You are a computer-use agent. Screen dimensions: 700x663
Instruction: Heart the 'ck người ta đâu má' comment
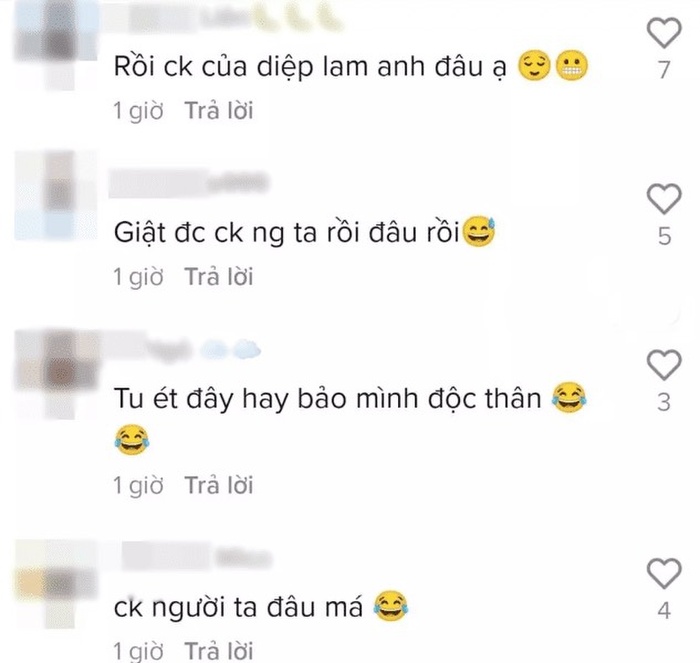pyautogui.click(x=664, y=573)
